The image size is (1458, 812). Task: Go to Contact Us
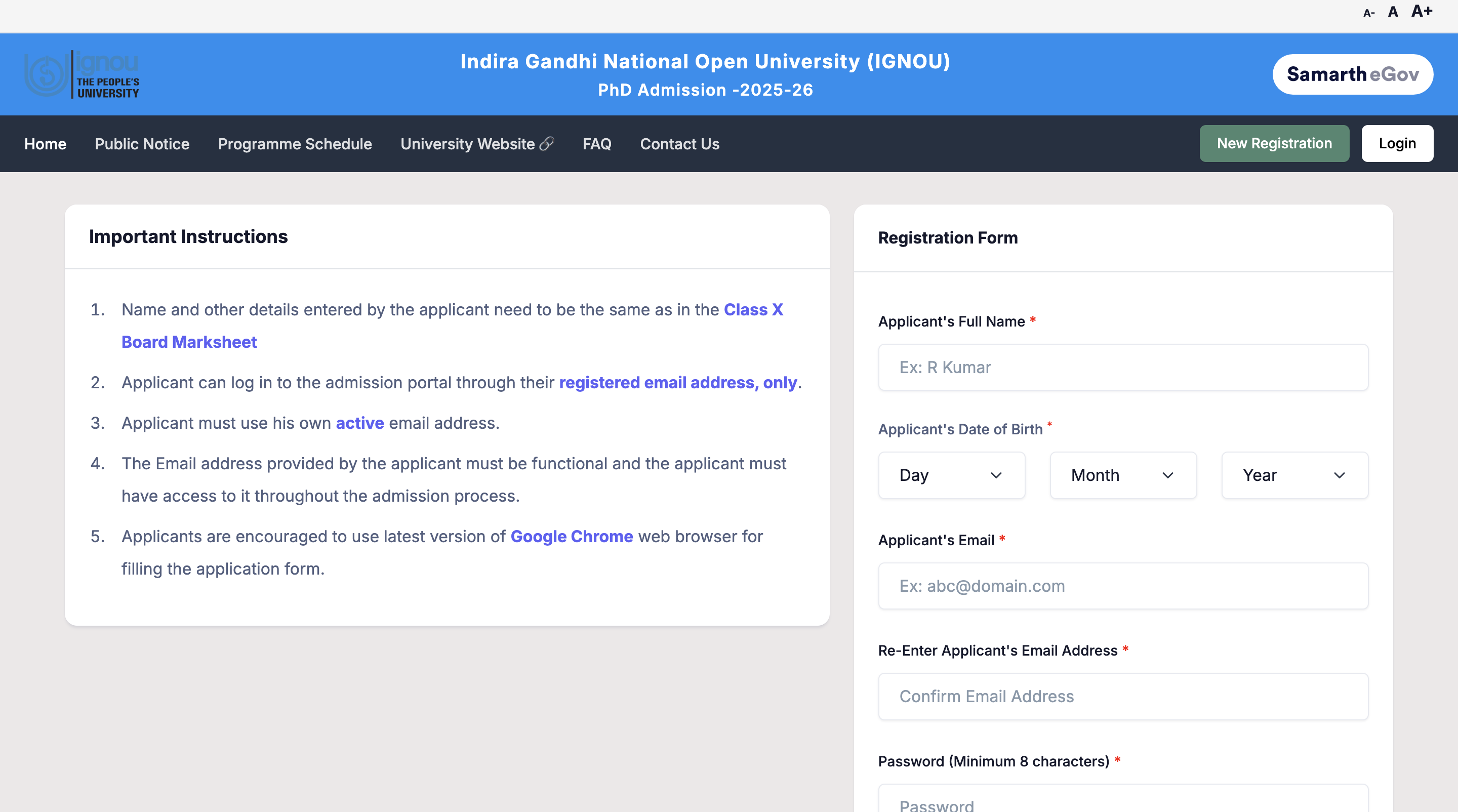679,144
